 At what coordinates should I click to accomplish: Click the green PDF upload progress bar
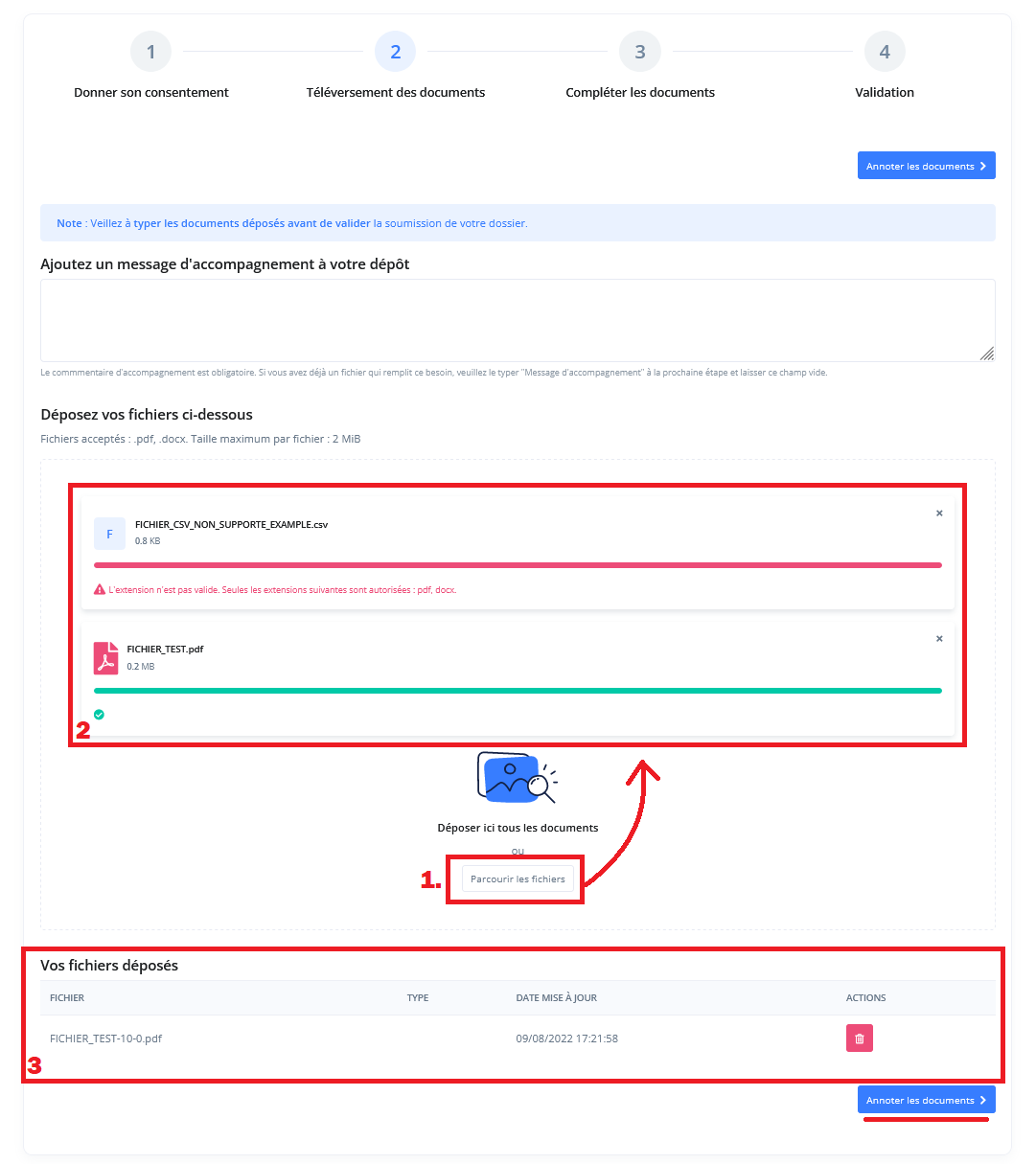[x=518, y=691]
